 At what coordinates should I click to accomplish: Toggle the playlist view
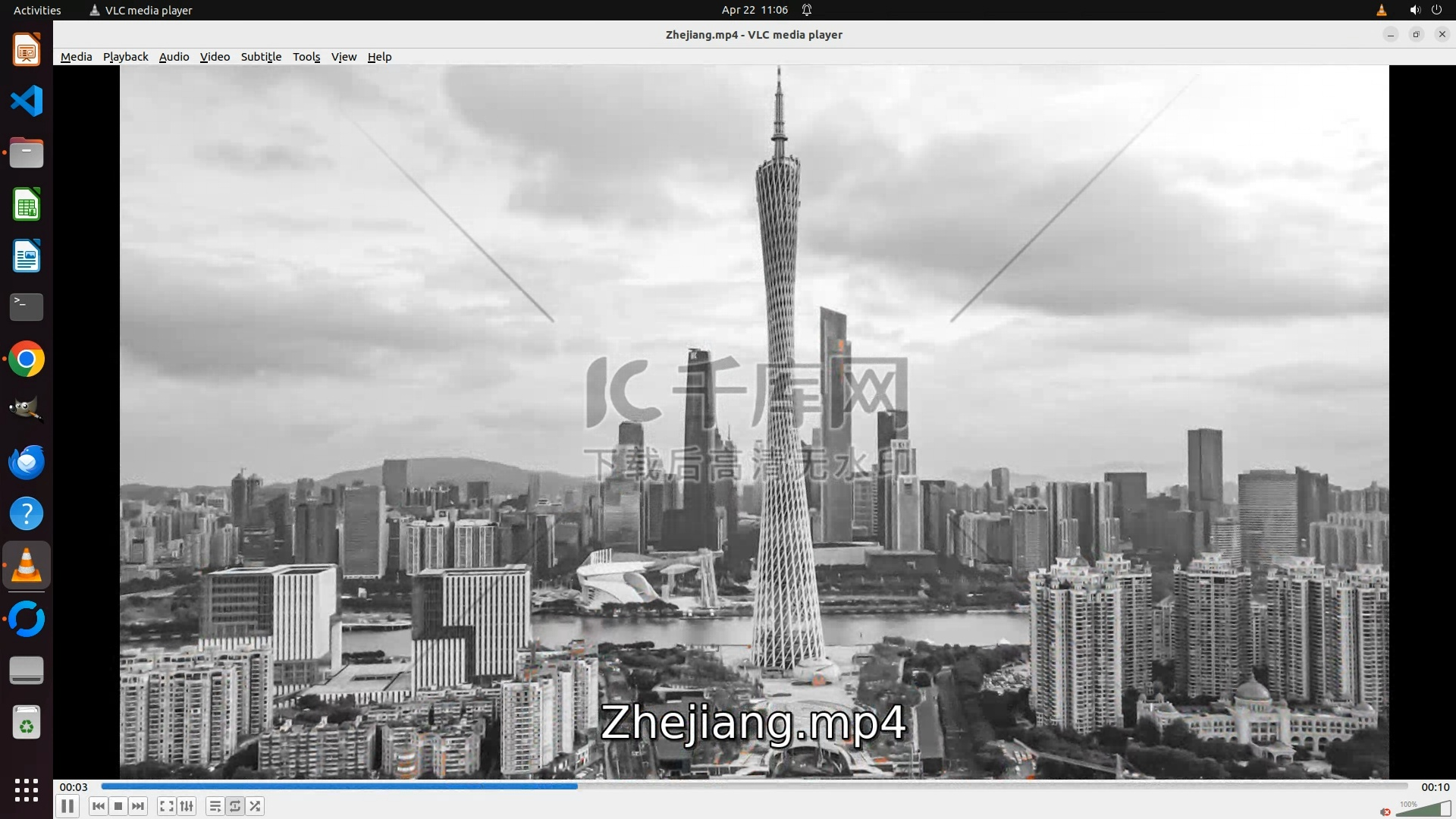click(215, 806)
